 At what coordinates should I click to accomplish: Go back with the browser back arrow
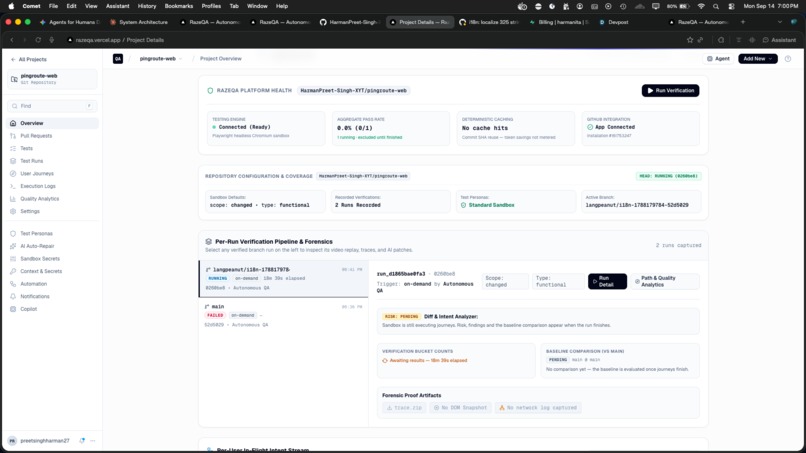coord(12,40)
